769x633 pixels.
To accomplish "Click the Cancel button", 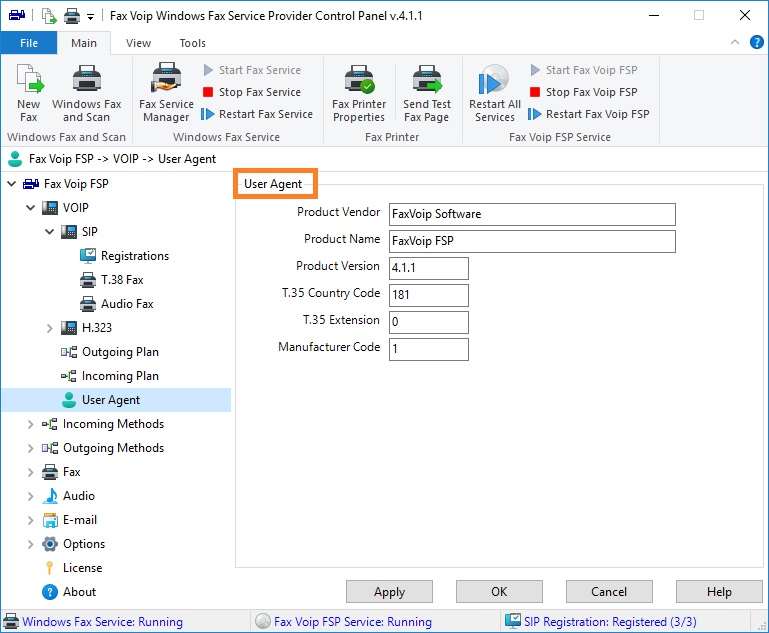I will pyautogui.click(x=609, y=592).
